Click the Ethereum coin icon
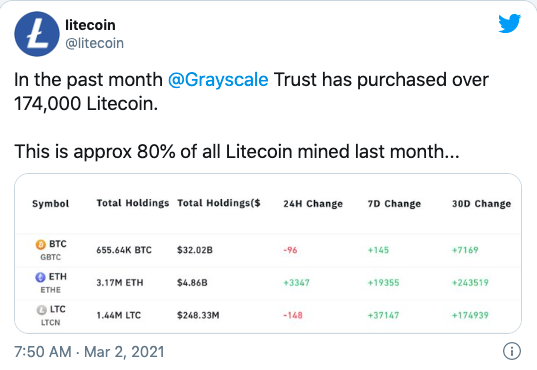Image resolution: width=537 pixels, height=370 pixels. tap(40, 277)
